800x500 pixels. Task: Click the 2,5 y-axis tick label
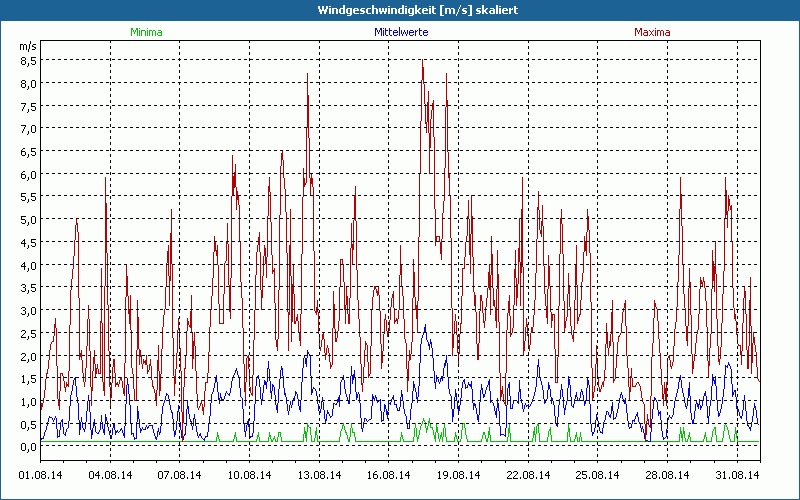[30, 334]
